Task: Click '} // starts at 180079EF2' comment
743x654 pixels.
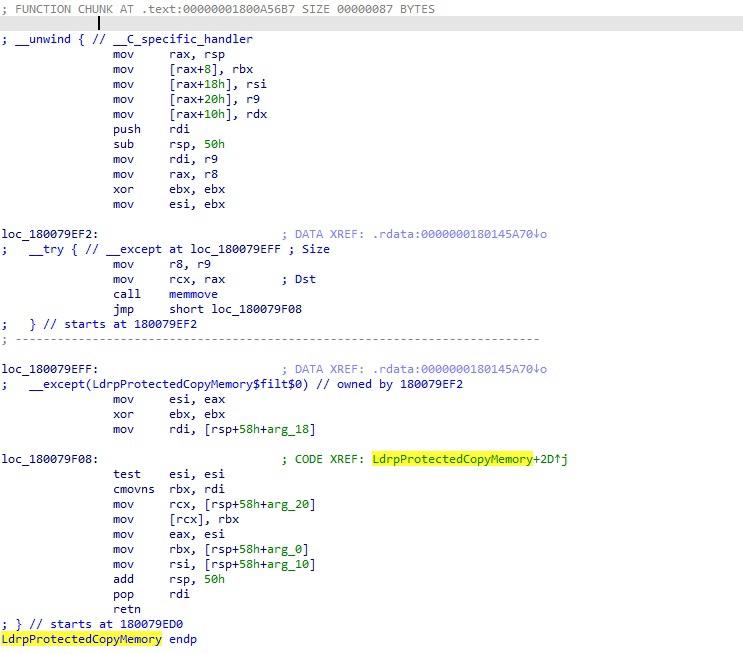Action: pos(113,325)
